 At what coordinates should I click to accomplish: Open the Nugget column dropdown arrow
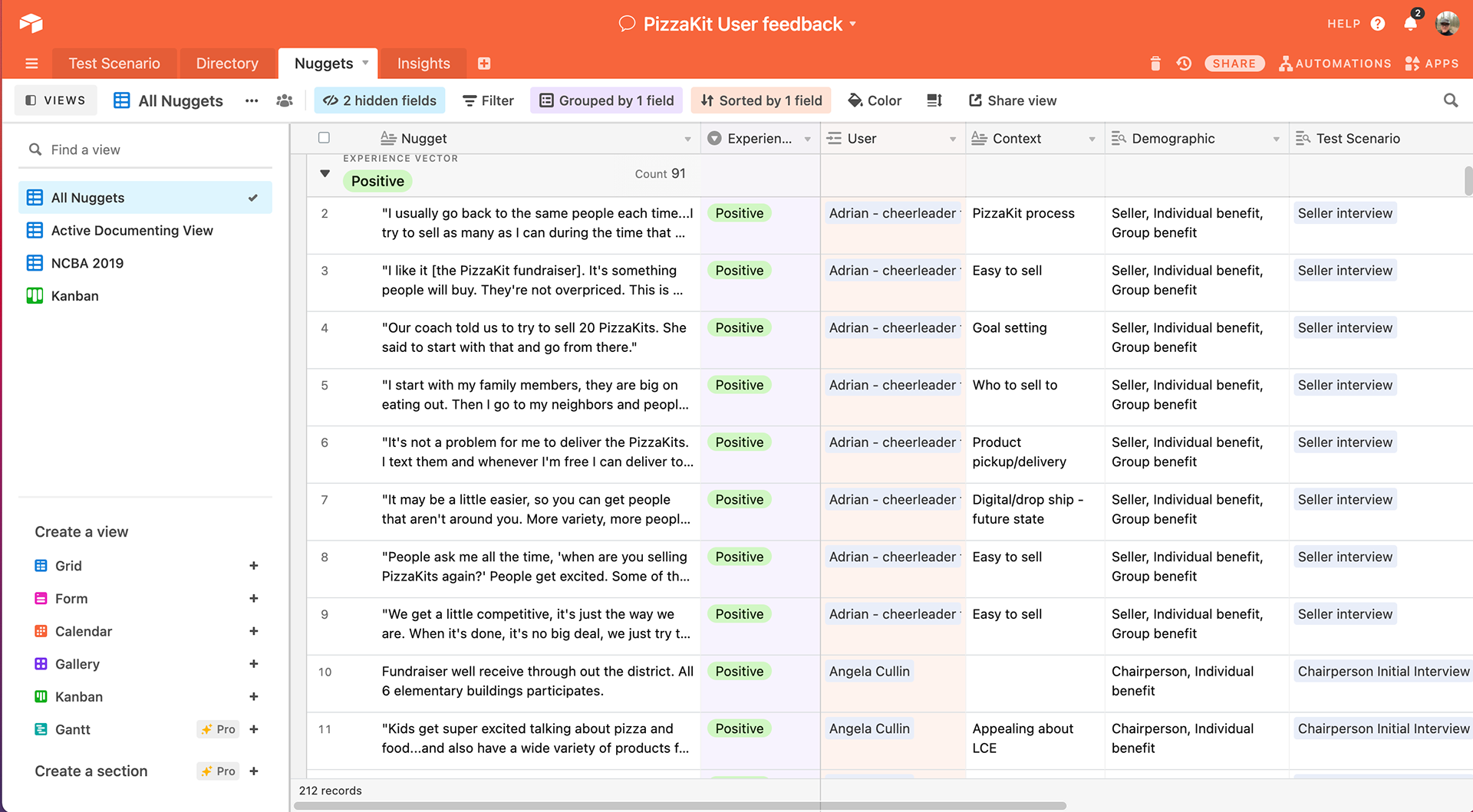point(687,139)
